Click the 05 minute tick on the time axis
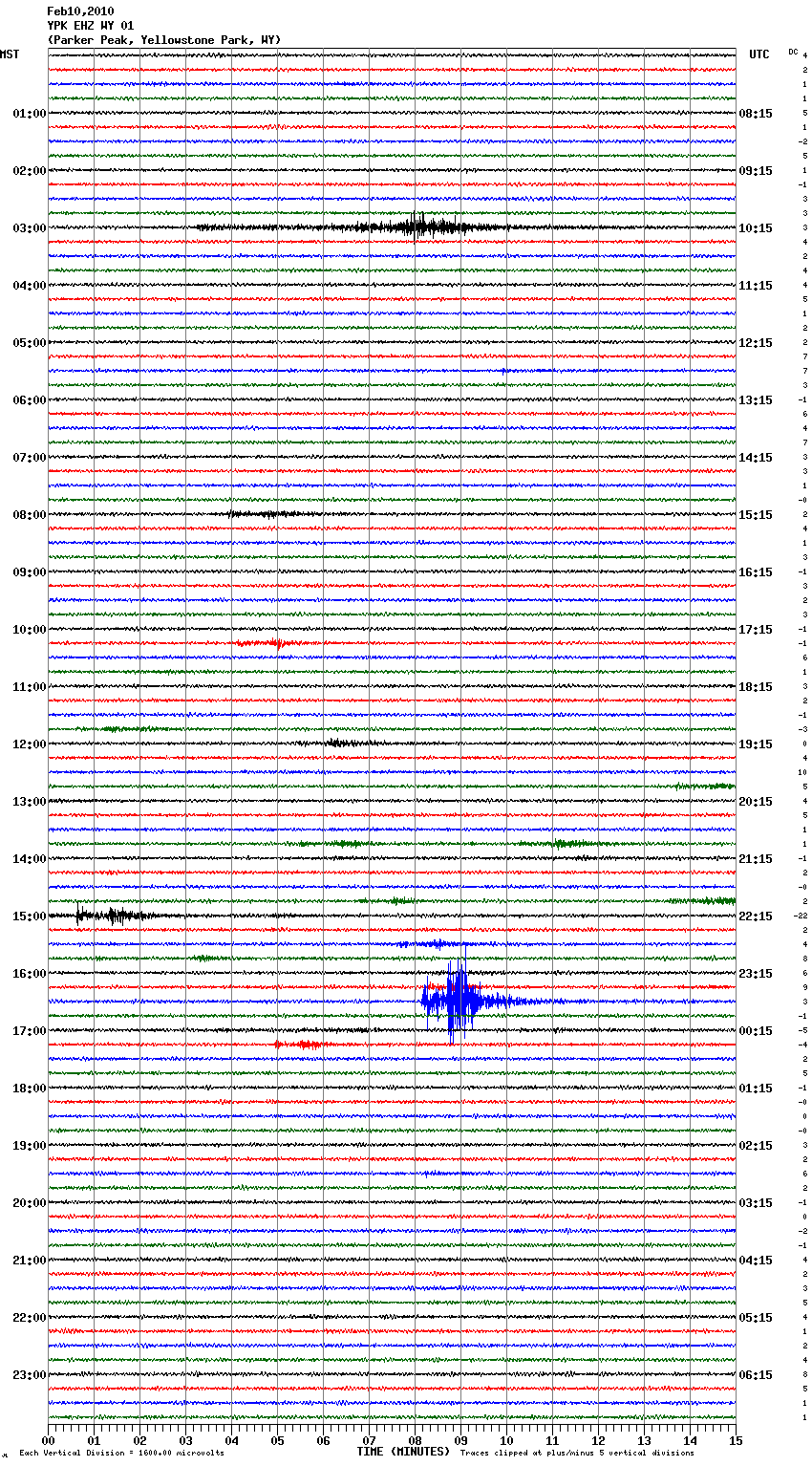 277,1440
